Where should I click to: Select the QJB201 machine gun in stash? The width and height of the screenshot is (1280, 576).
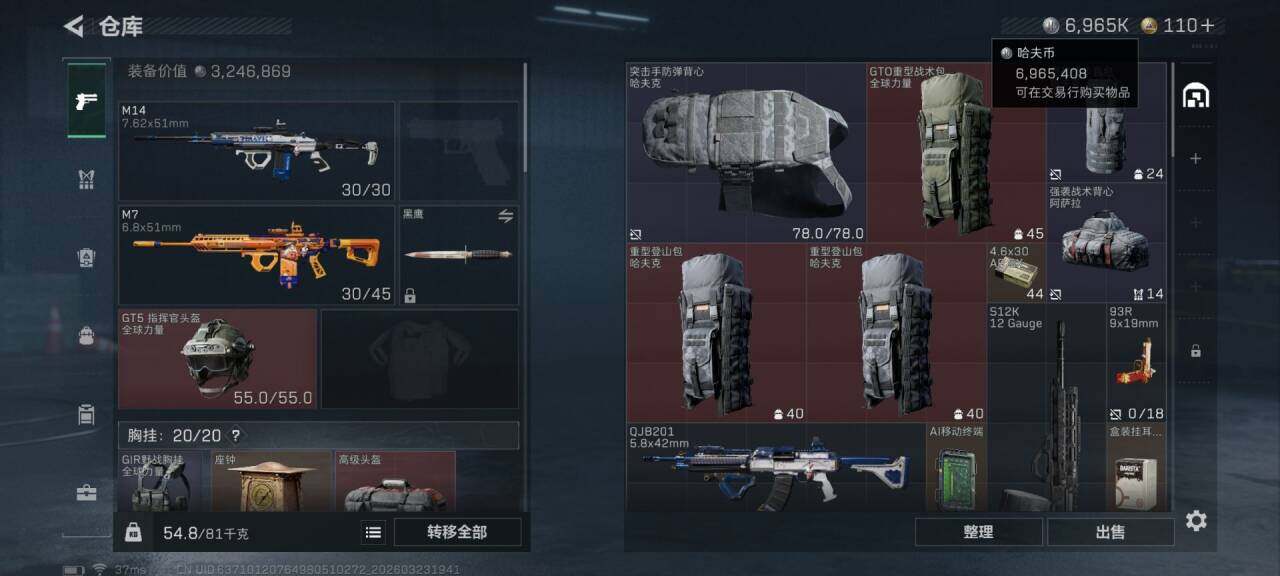[x=777, y=468]
